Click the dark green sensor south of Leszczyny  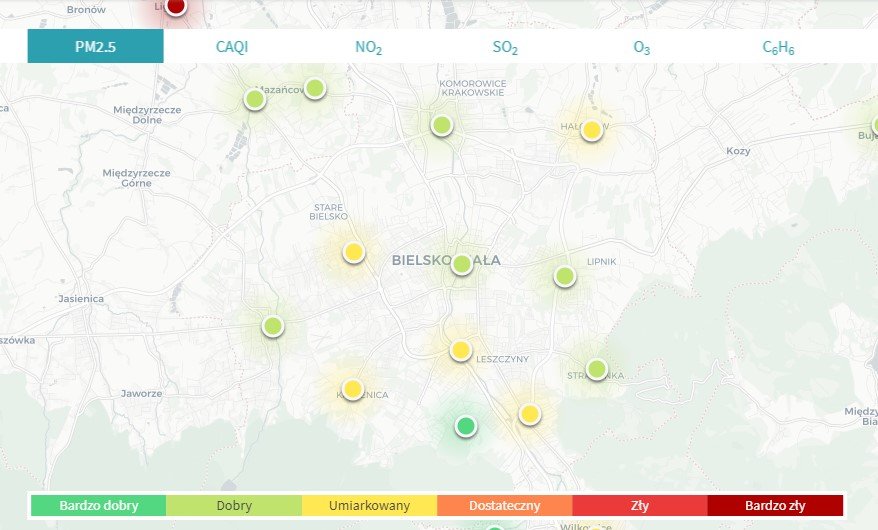(x=466, y=426)
